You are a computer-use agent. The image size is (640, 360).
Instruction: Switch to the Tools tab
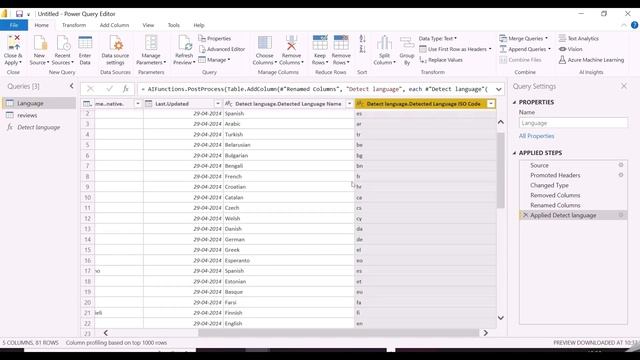(173, 25)
